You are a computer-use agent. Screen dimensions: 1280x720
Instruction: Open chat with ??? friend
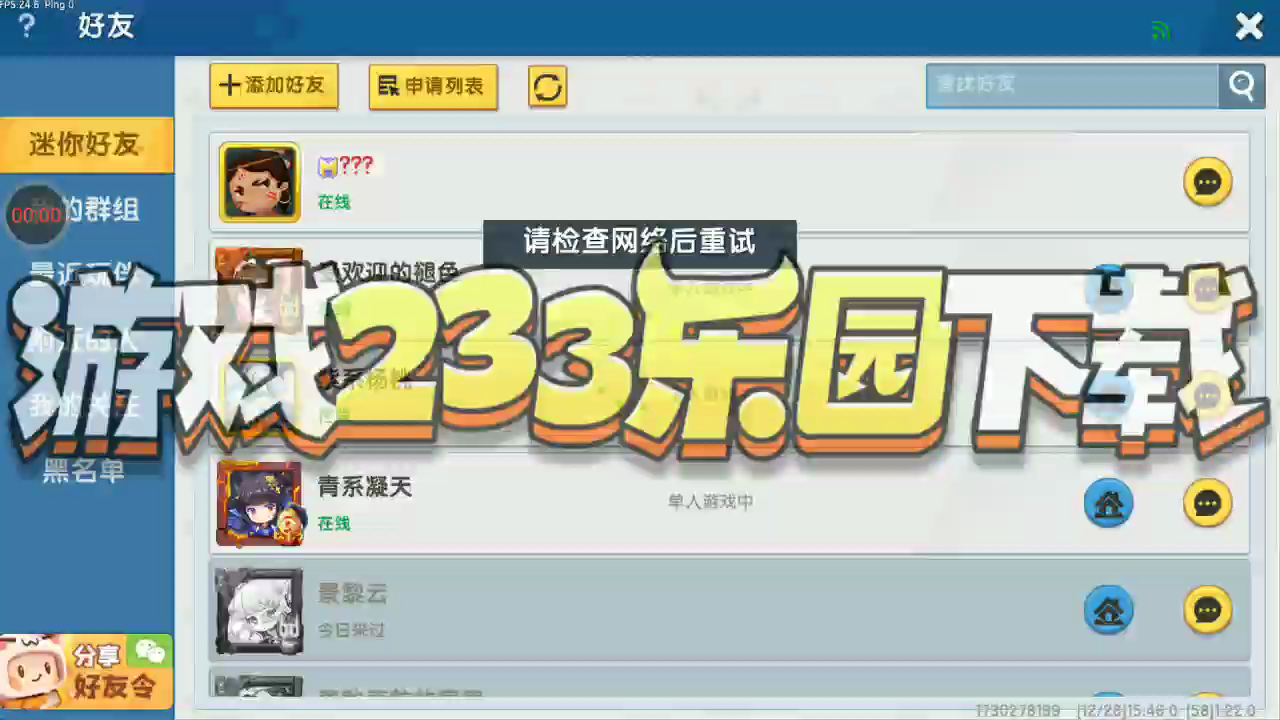tap(1207, 182)
